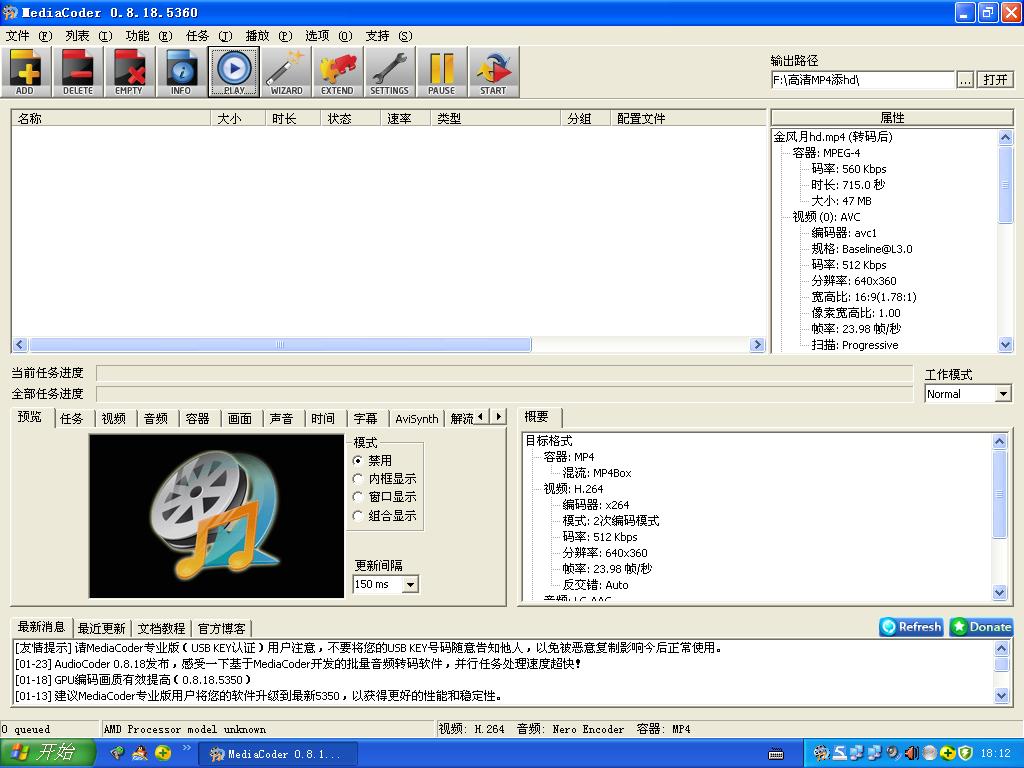This screenshot has height=768, width=1024.
Task: Open the 任务 (T) menu
Action: coord(209,36)
